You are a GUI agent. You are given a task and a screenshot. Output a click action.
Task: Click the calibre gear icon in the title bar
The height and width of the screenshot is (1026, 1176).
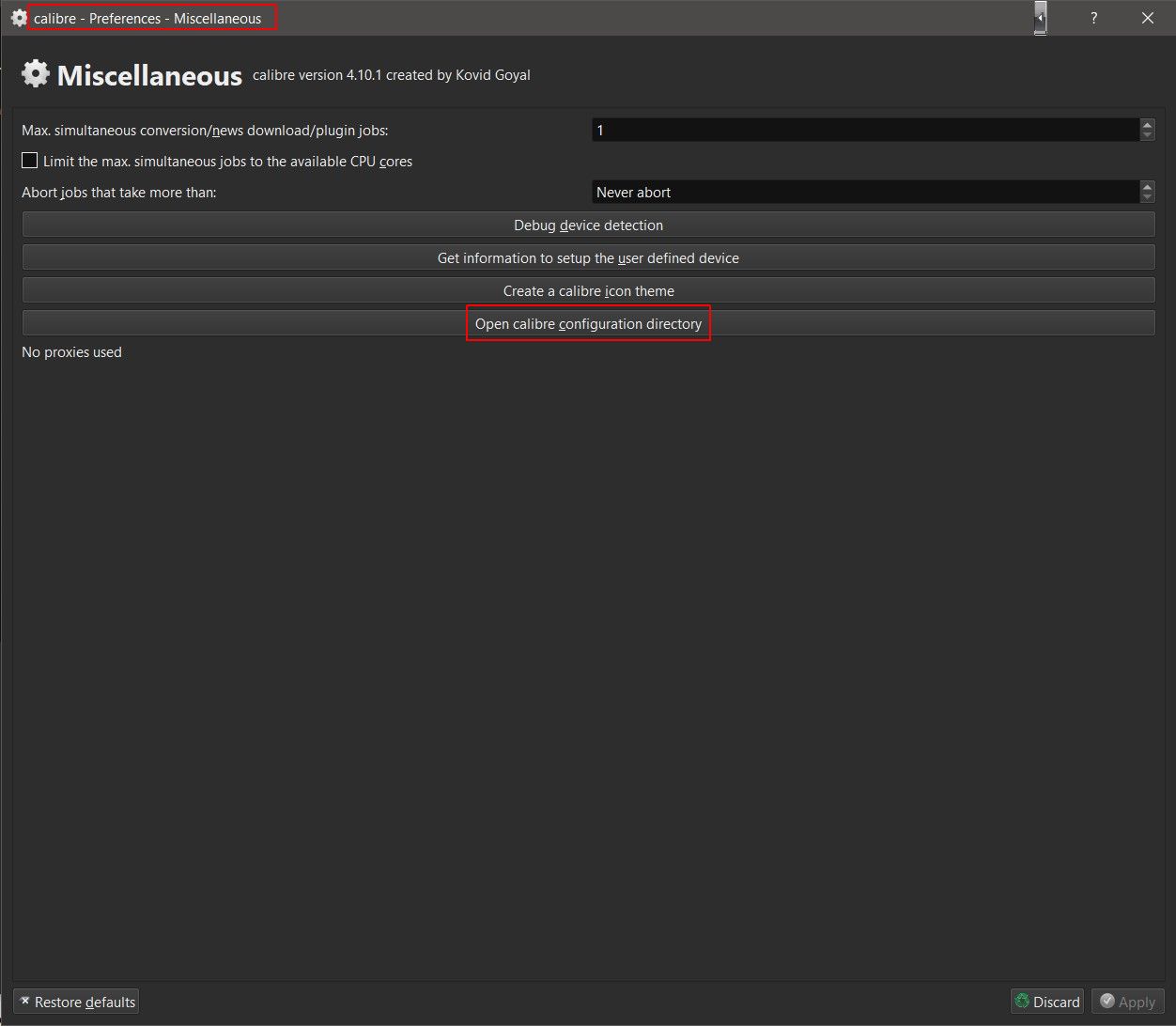coord(18,18)
